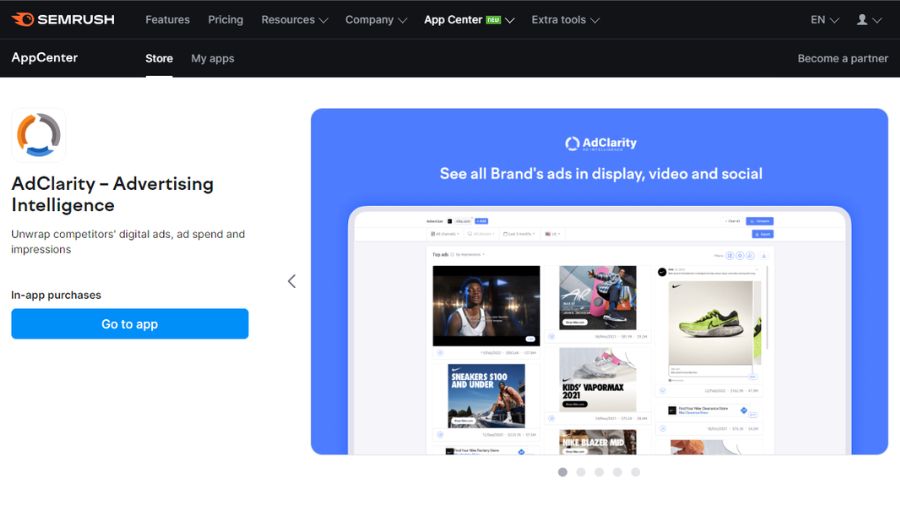
Task: Click the Kids' Vapormax 2021 ad thumbnail
Action: (x=598, y=379)
